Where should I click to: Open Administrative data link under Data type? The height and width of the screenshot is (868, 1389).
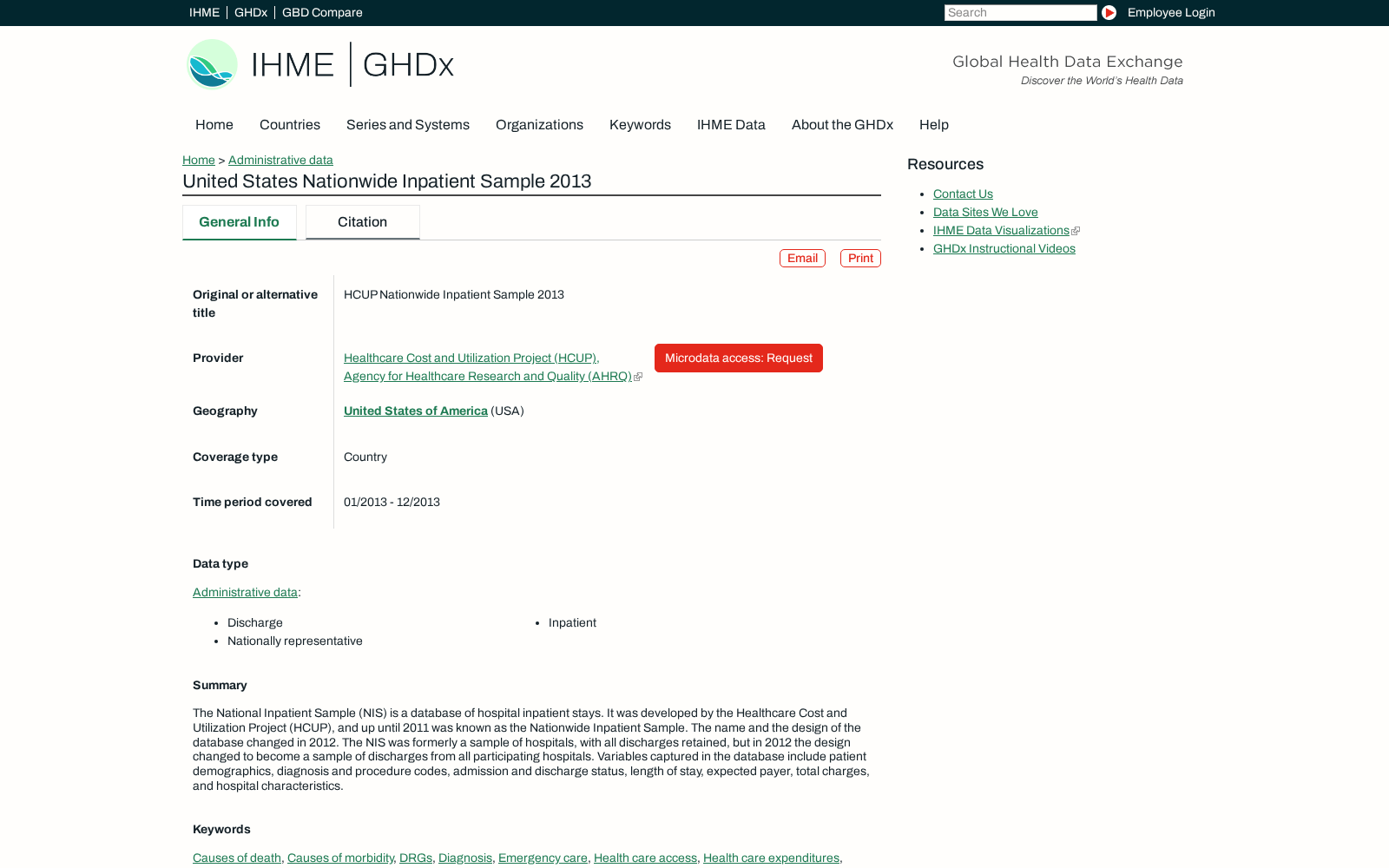(x=245, y=592)
